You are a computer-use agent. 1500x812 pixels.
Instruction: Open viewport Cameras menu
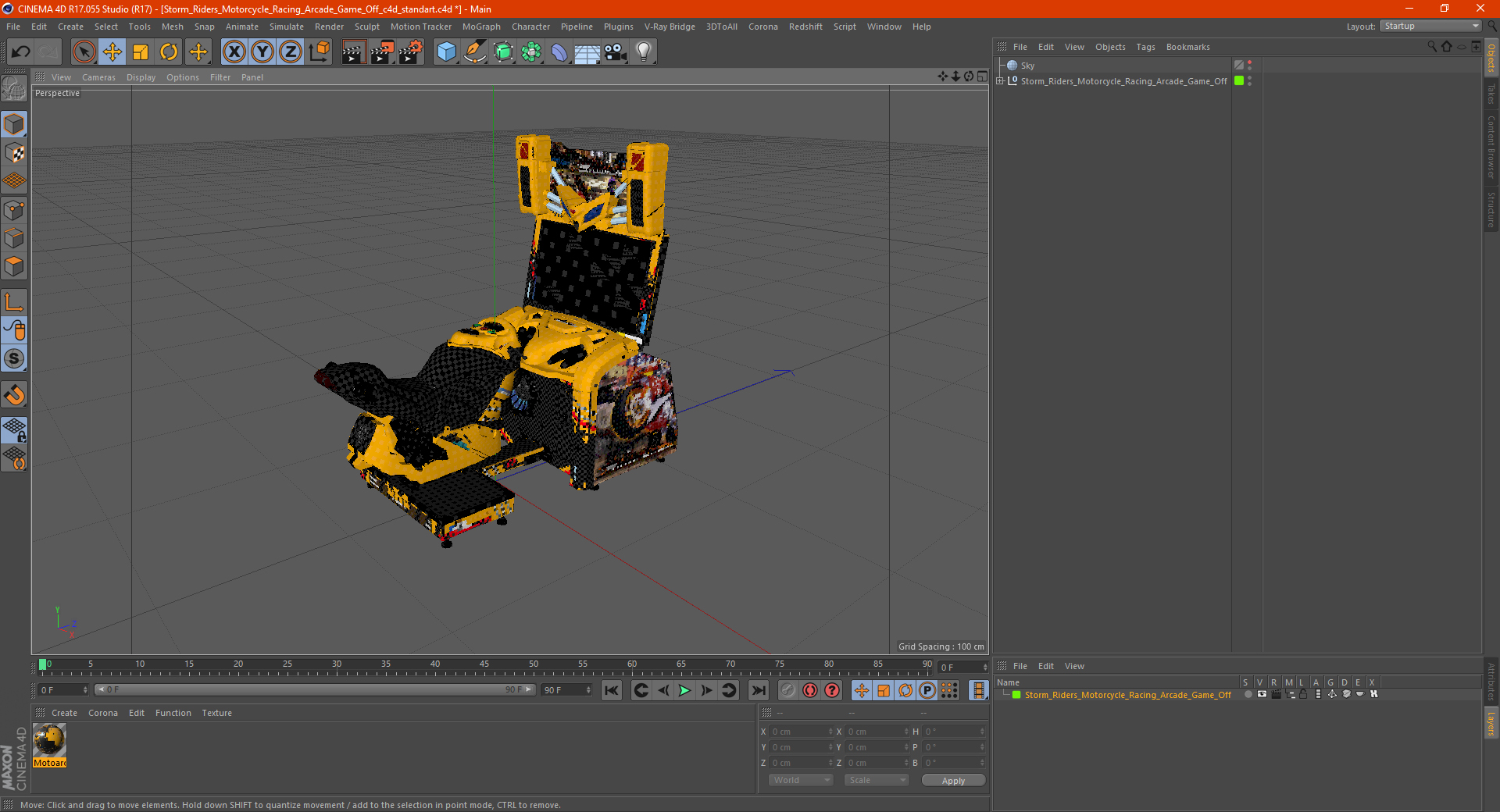[98, 77]
